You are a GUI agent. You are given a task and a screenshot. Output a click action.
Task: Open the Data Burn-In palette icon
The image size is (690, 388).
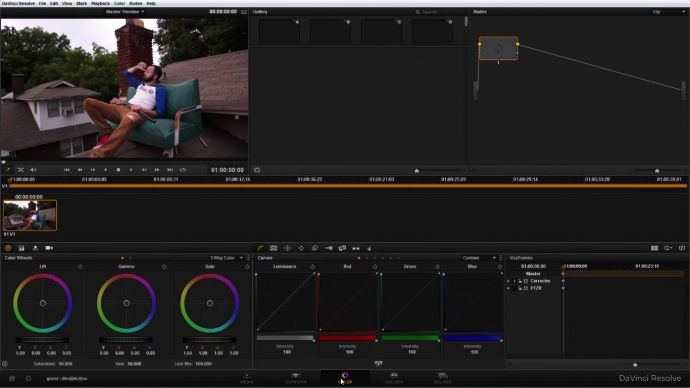pyautogui.click(x=369, y=248)
